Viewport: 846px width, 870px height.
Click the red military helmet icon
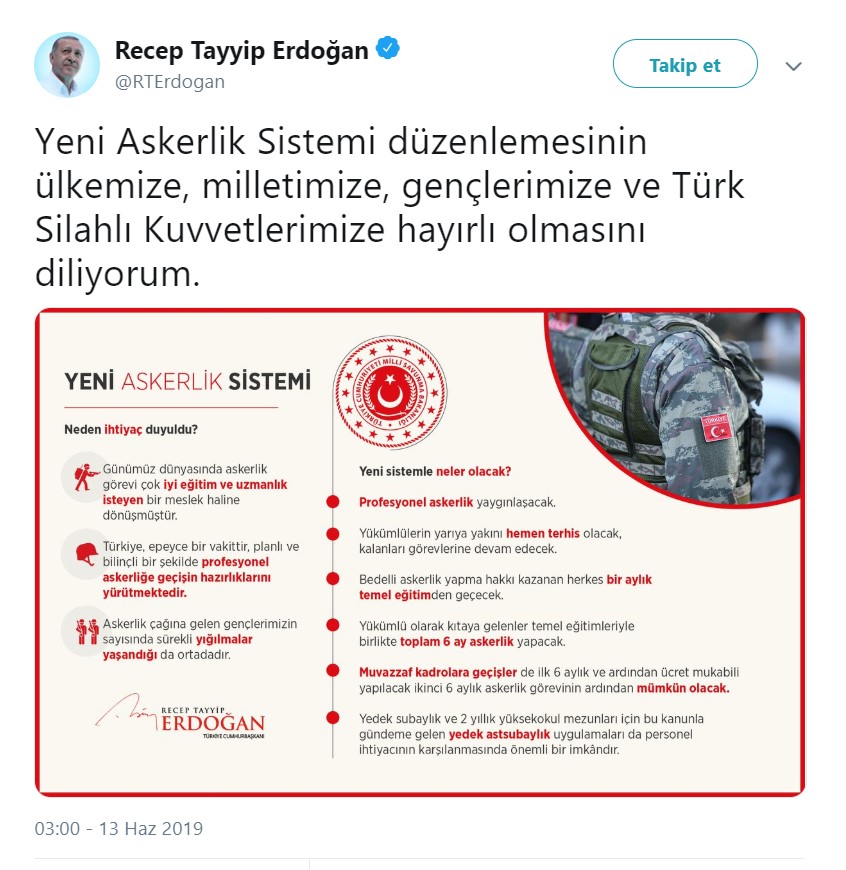tap(87, 555)
